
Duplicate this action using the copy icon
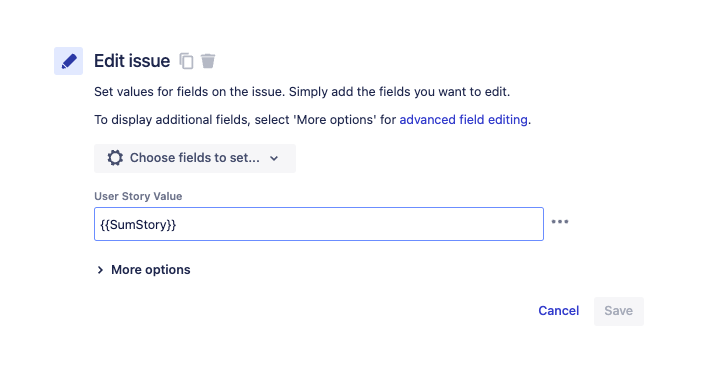tap(186, 61)
